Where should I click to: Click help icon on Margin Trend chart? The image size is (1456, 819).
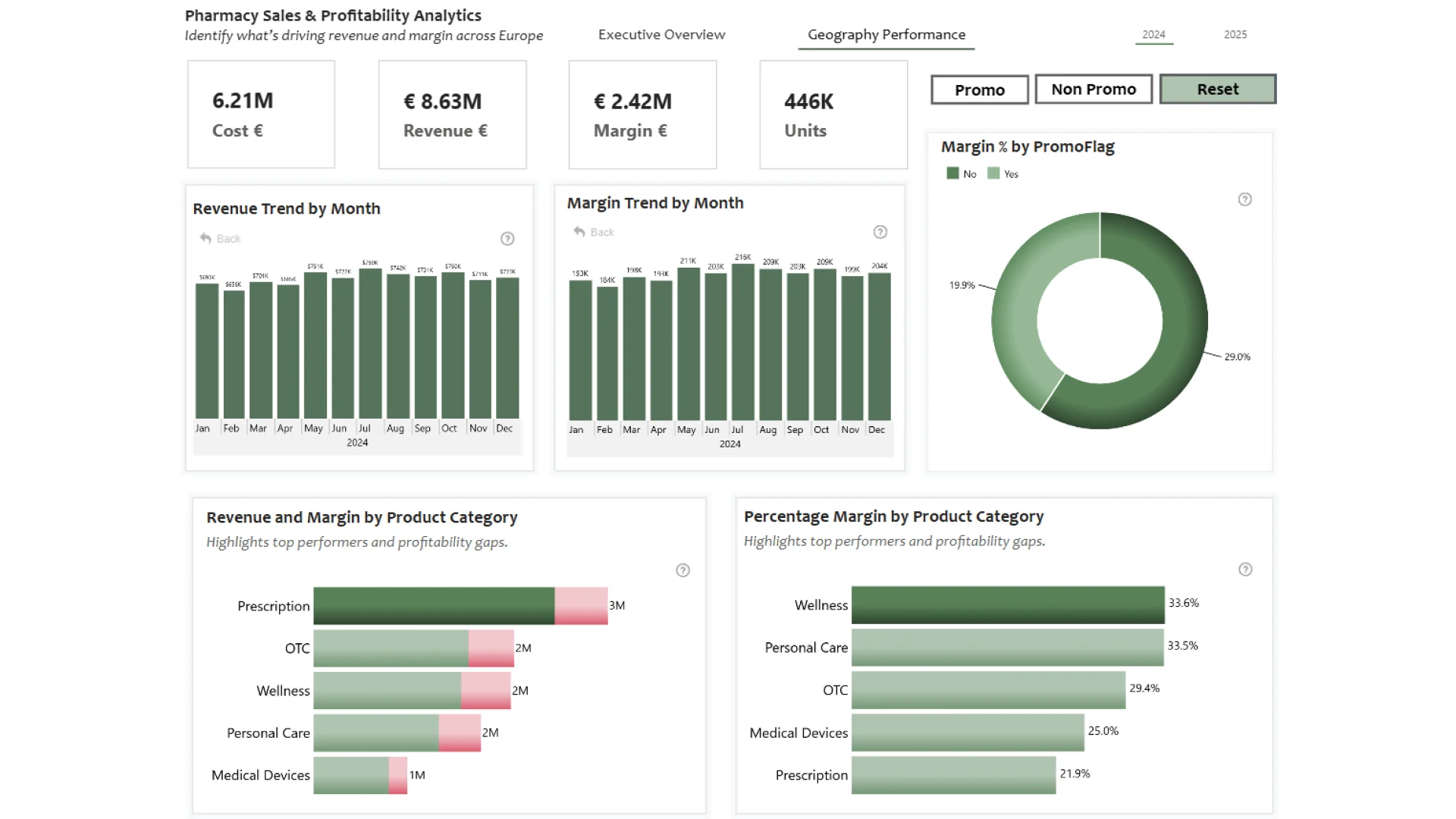tap(880, 232)
